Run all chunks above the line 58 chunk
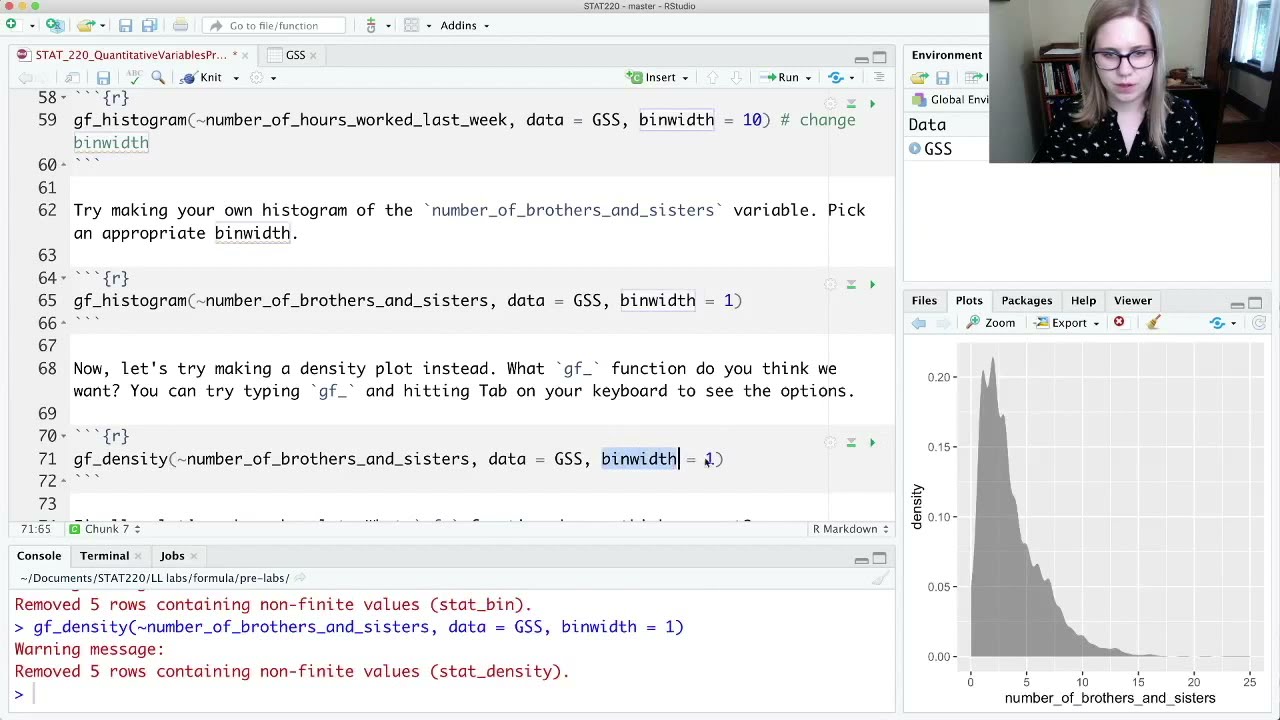This screenshot has width=1280, height=720. click(x=851, y=103)
